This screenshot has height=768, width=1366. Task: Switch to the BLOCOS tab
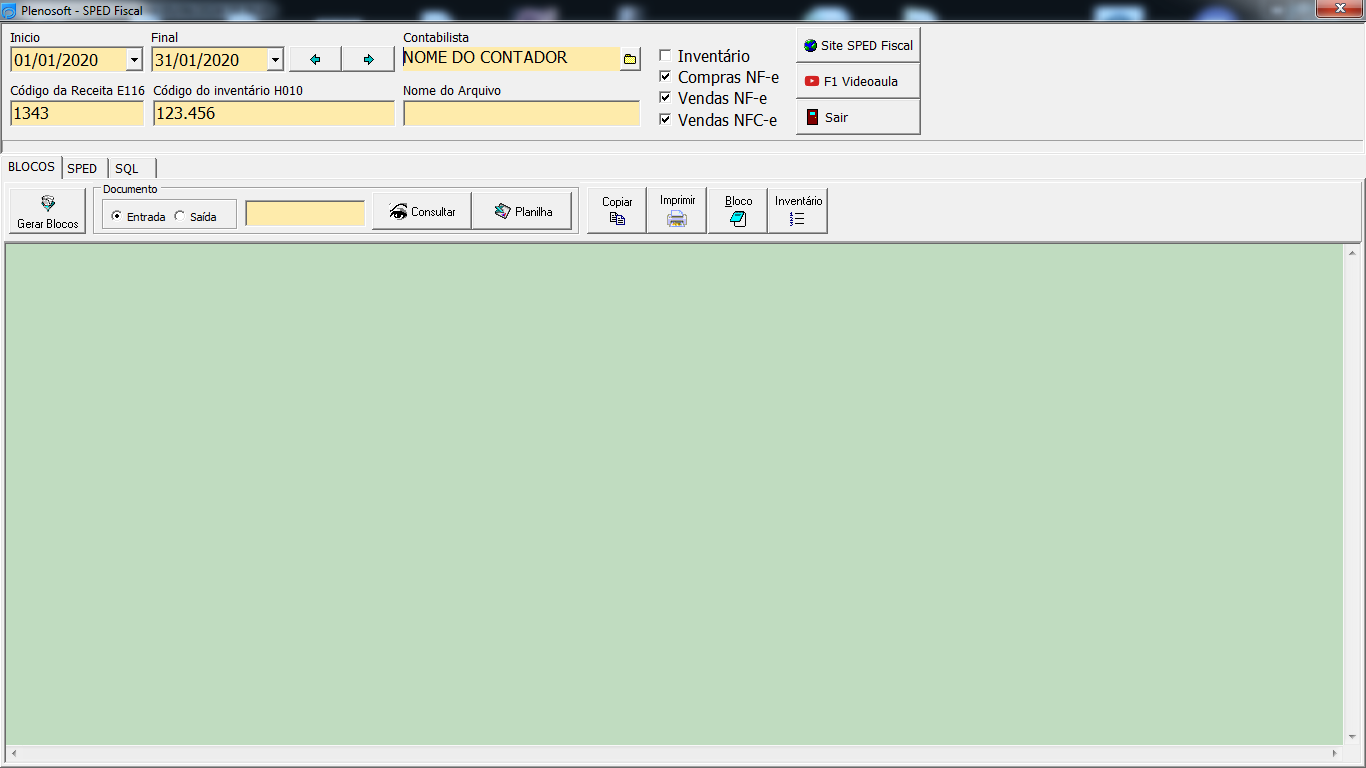(31, 167)
